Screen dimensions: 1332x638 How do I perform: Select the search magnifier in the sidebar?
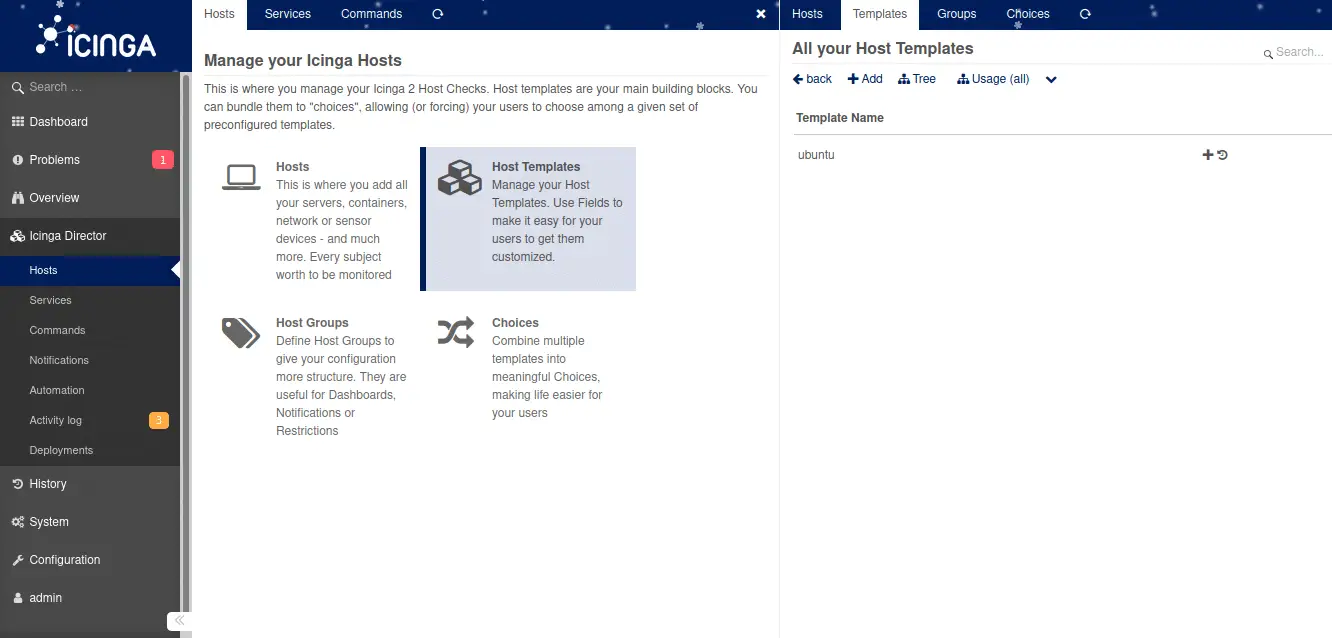pyautogui.click(x=16, y=87)
